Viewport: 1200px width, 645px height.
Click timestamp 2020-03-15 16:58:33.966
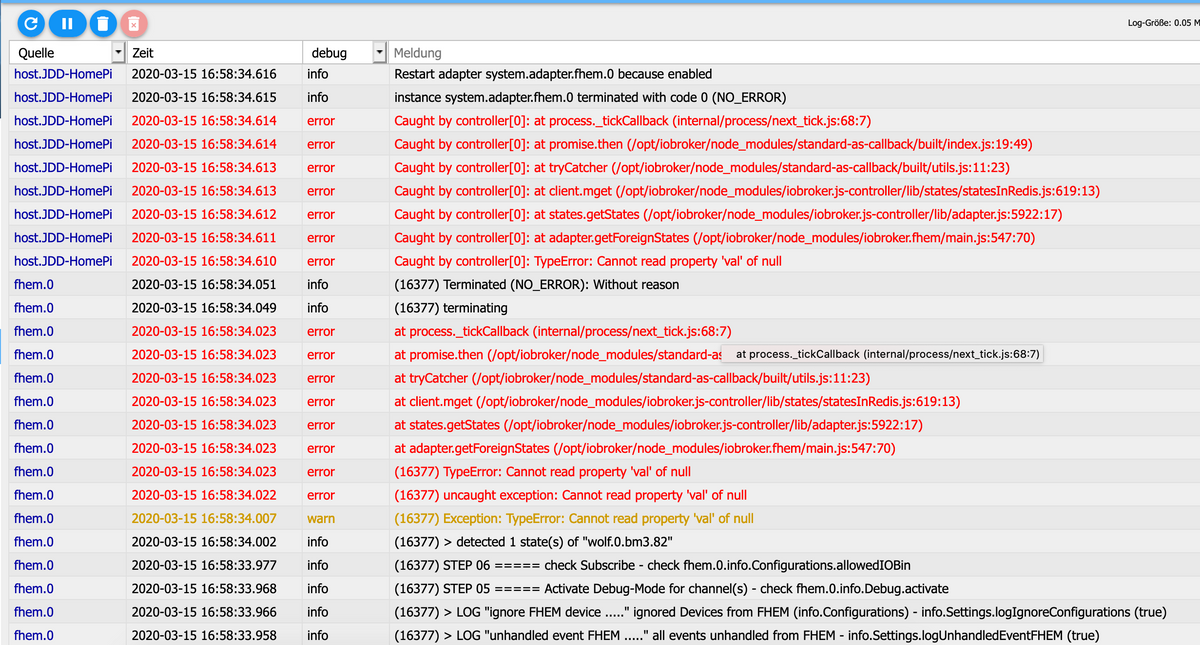[x=204, y=611]
